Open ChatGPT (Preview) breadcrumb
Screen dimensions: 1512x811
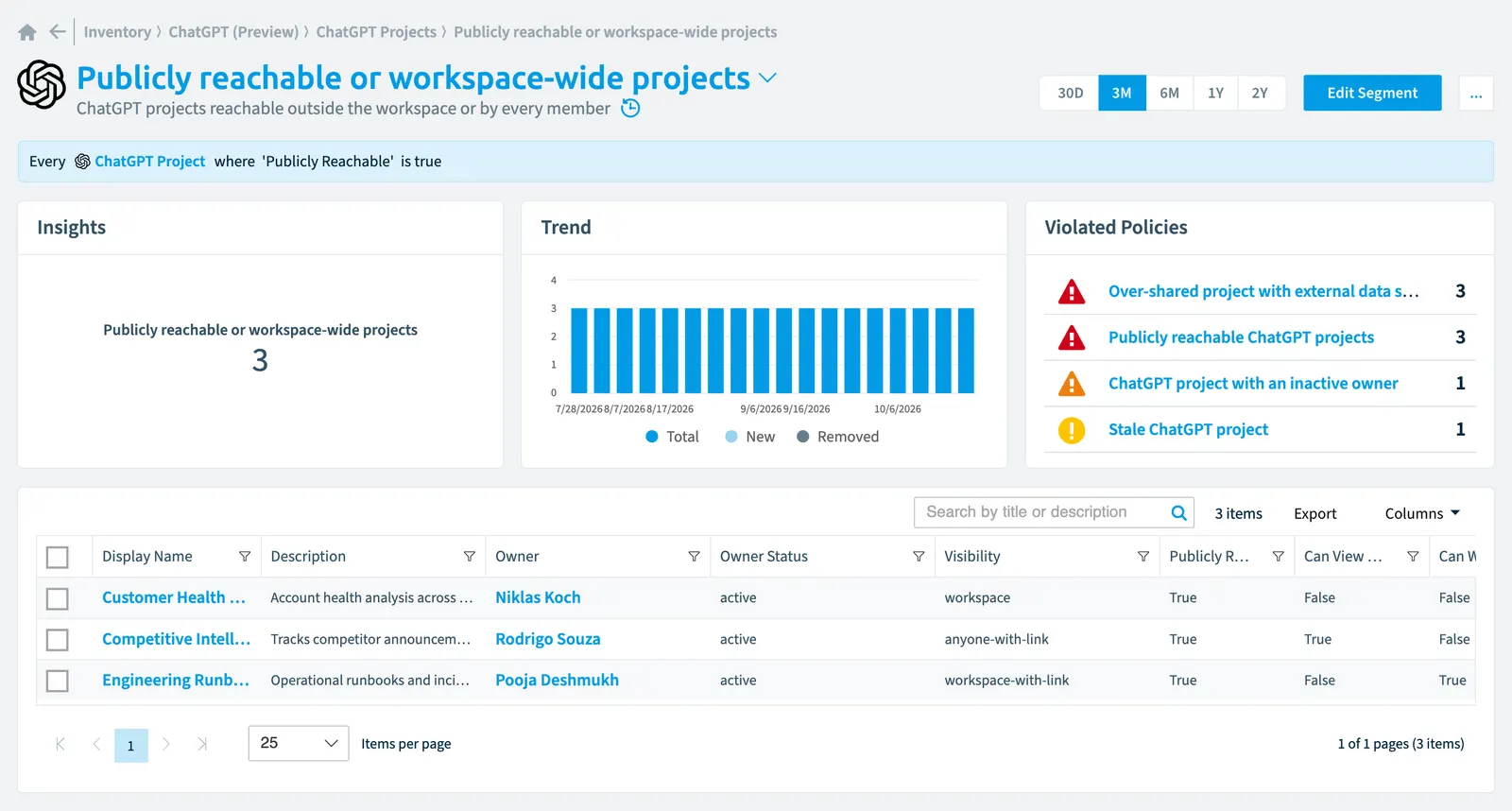point(233,32)
